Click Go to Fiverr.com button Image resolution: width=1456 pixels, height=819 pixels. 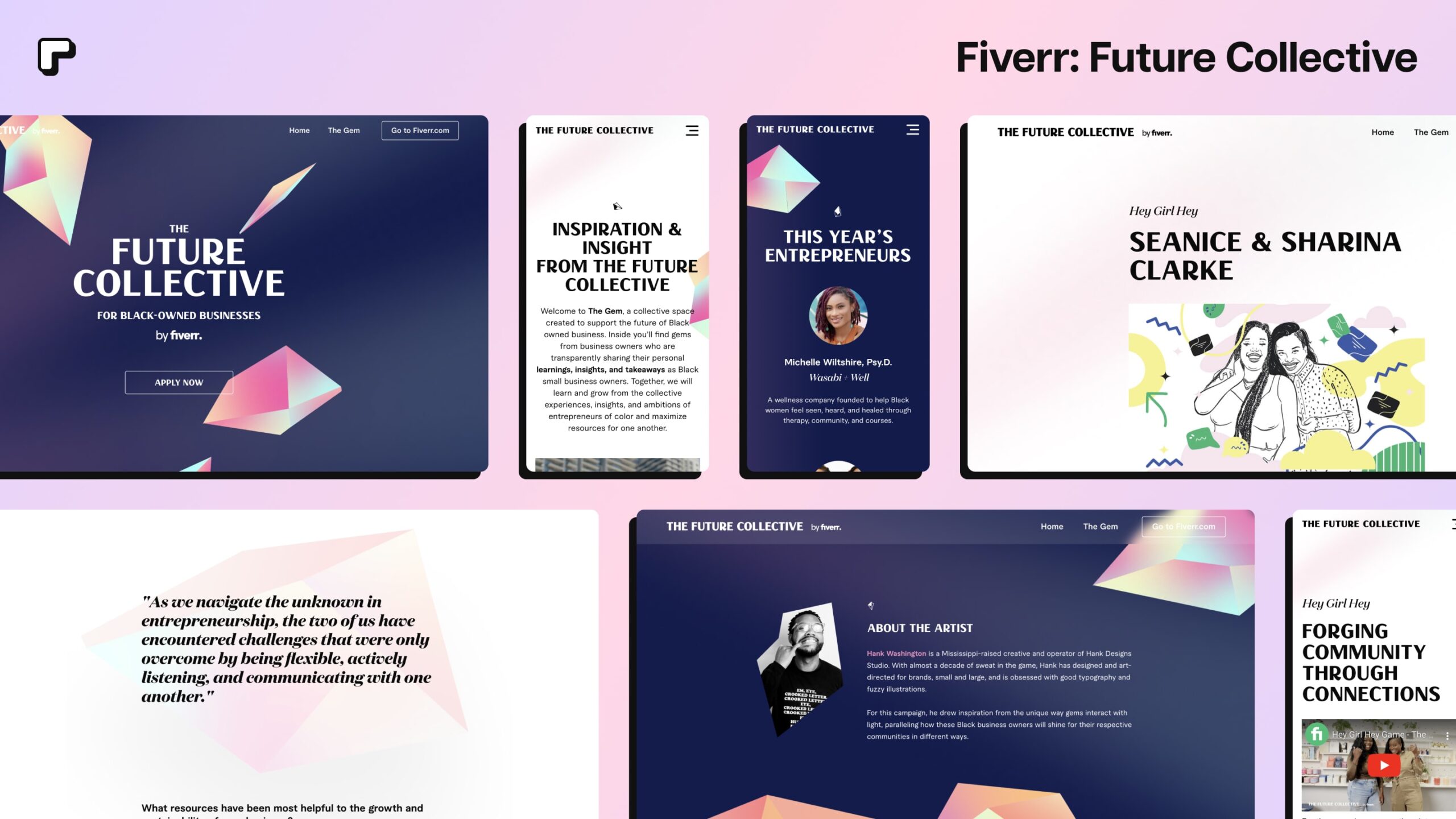[419, 129]
